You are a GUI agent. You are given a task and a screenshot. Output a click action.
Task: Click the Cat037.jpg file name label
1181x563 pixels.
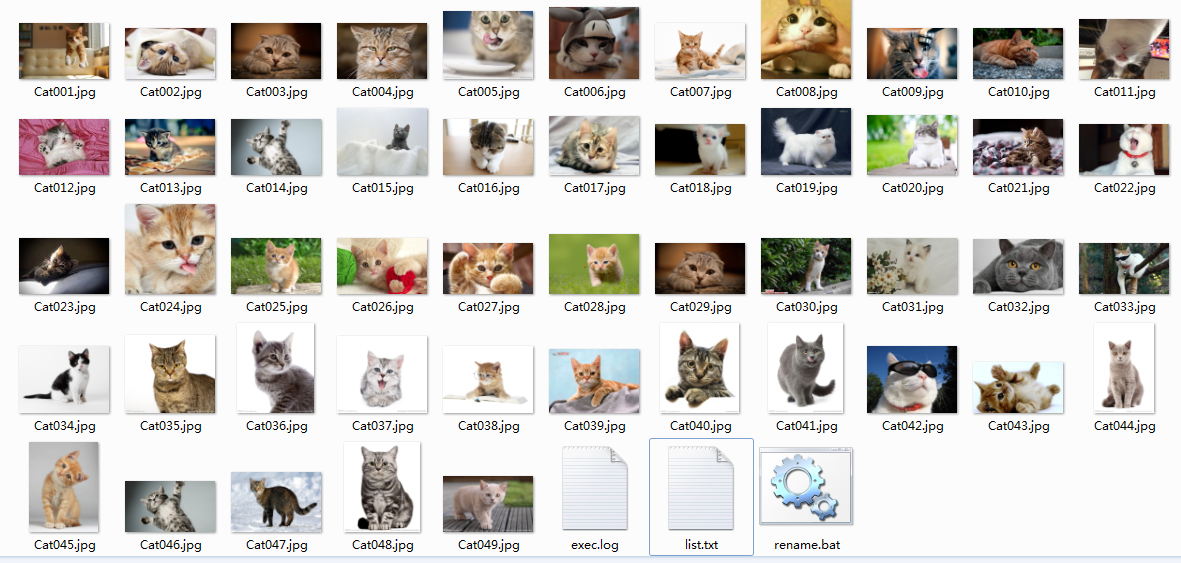(383, 426)
